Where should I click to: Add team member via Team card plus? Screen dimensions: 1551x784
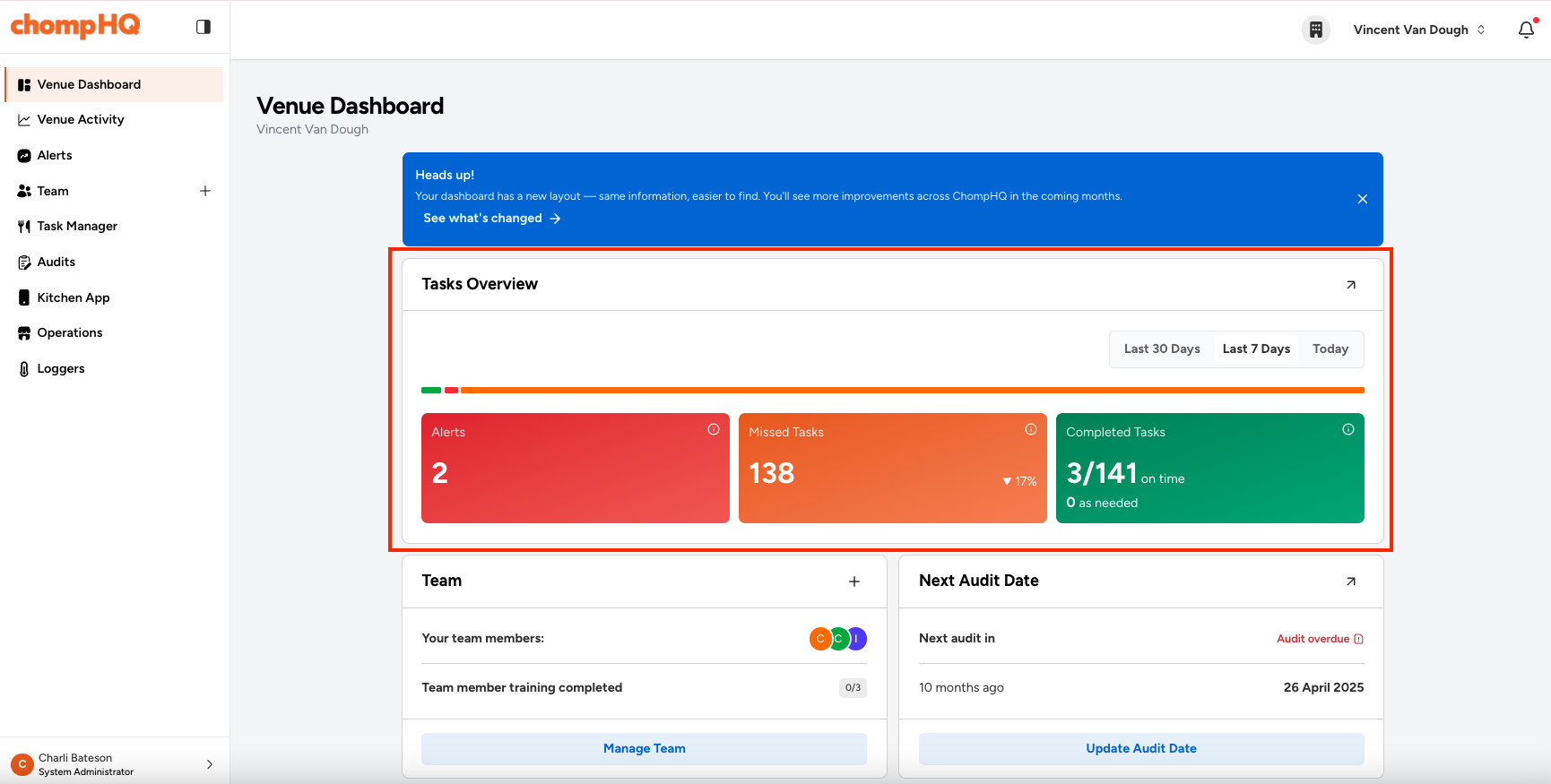(x=853, y=582)
